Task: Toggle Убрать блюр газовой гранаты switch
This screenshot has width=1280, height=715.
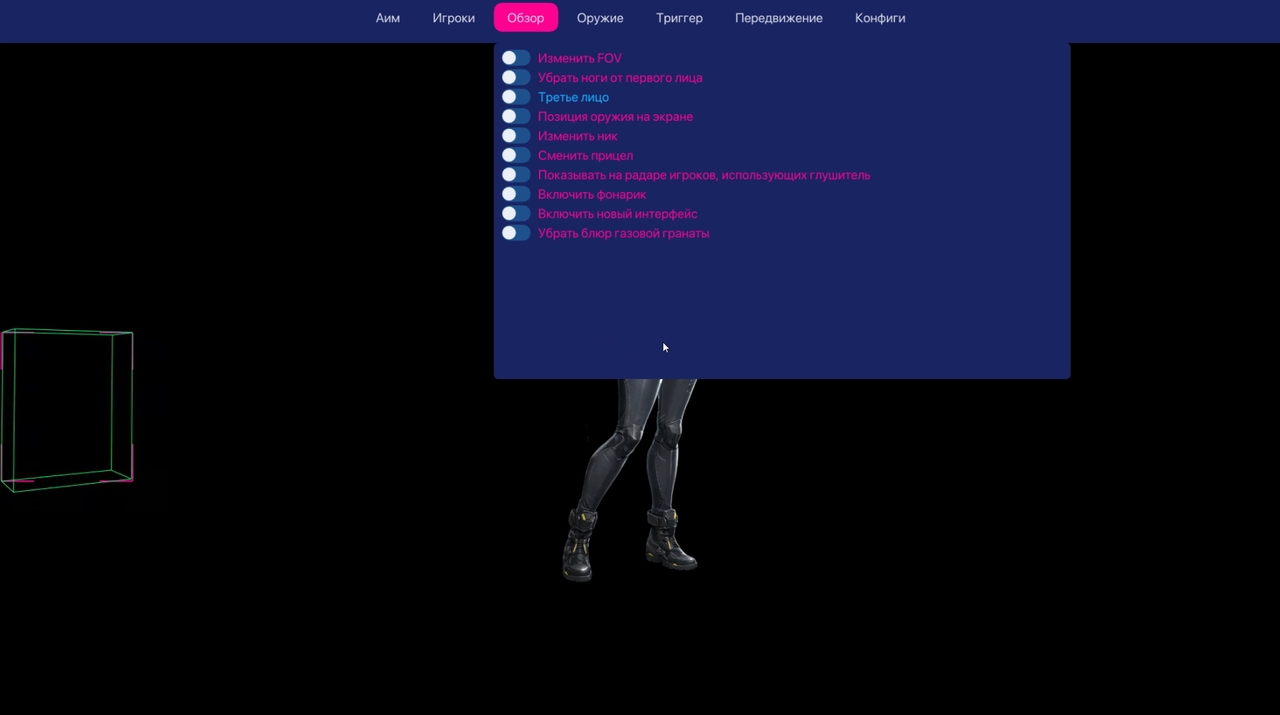Action: 516,233
